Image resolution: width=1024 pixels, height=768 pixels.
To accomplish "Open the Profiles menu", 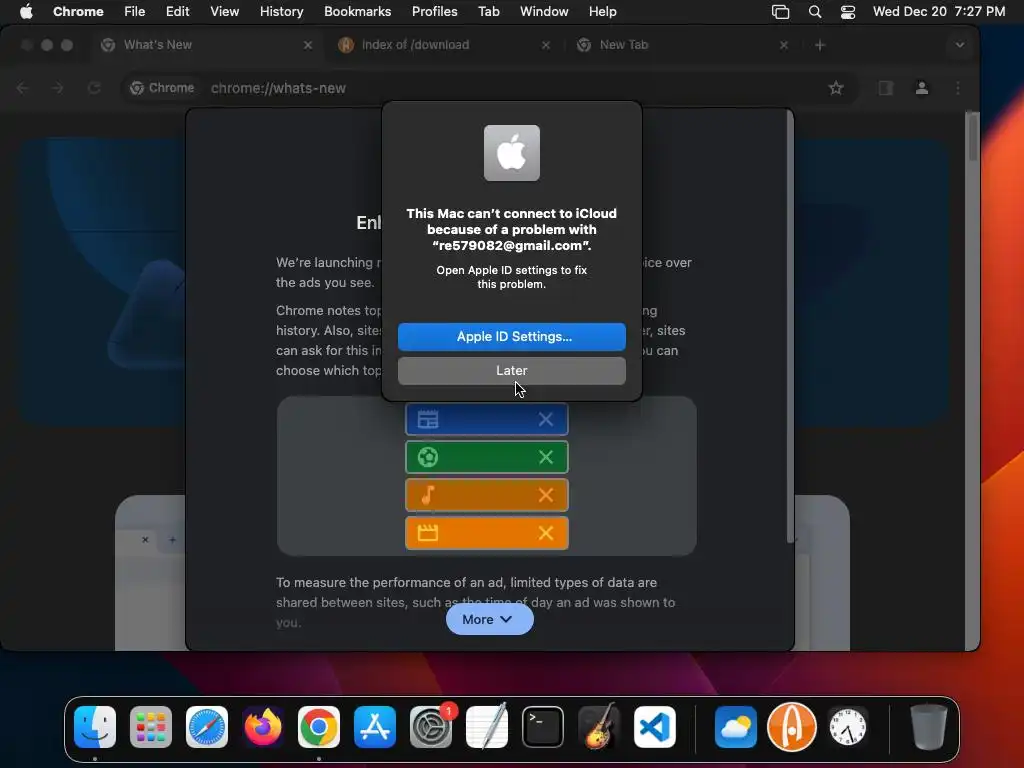I will tap(434, 11).
